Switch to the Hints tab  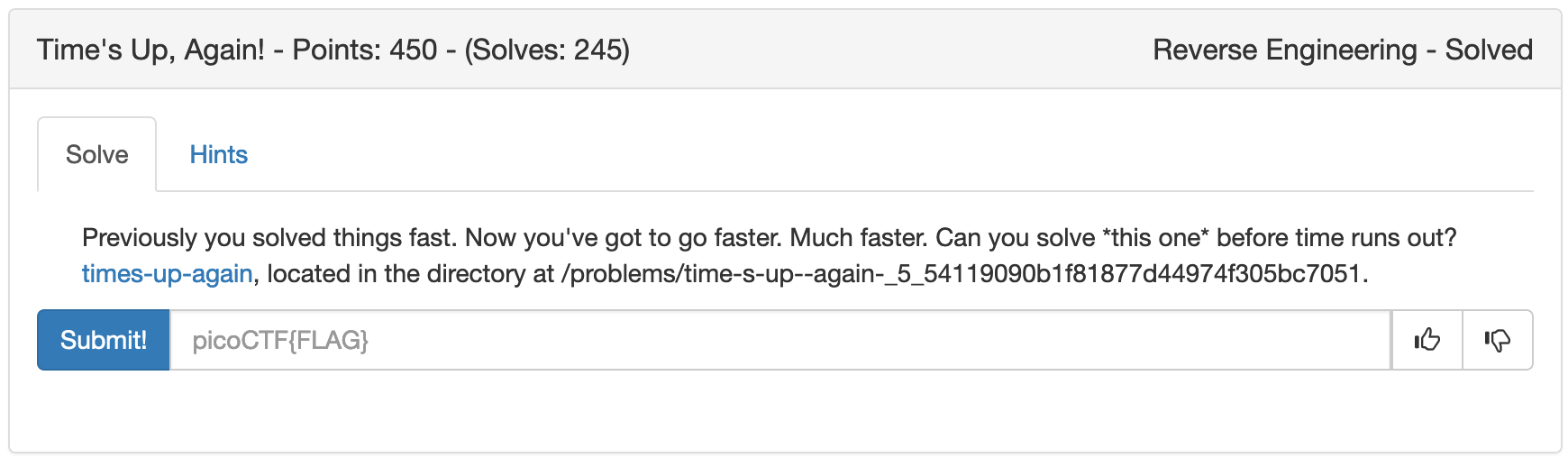218,155
